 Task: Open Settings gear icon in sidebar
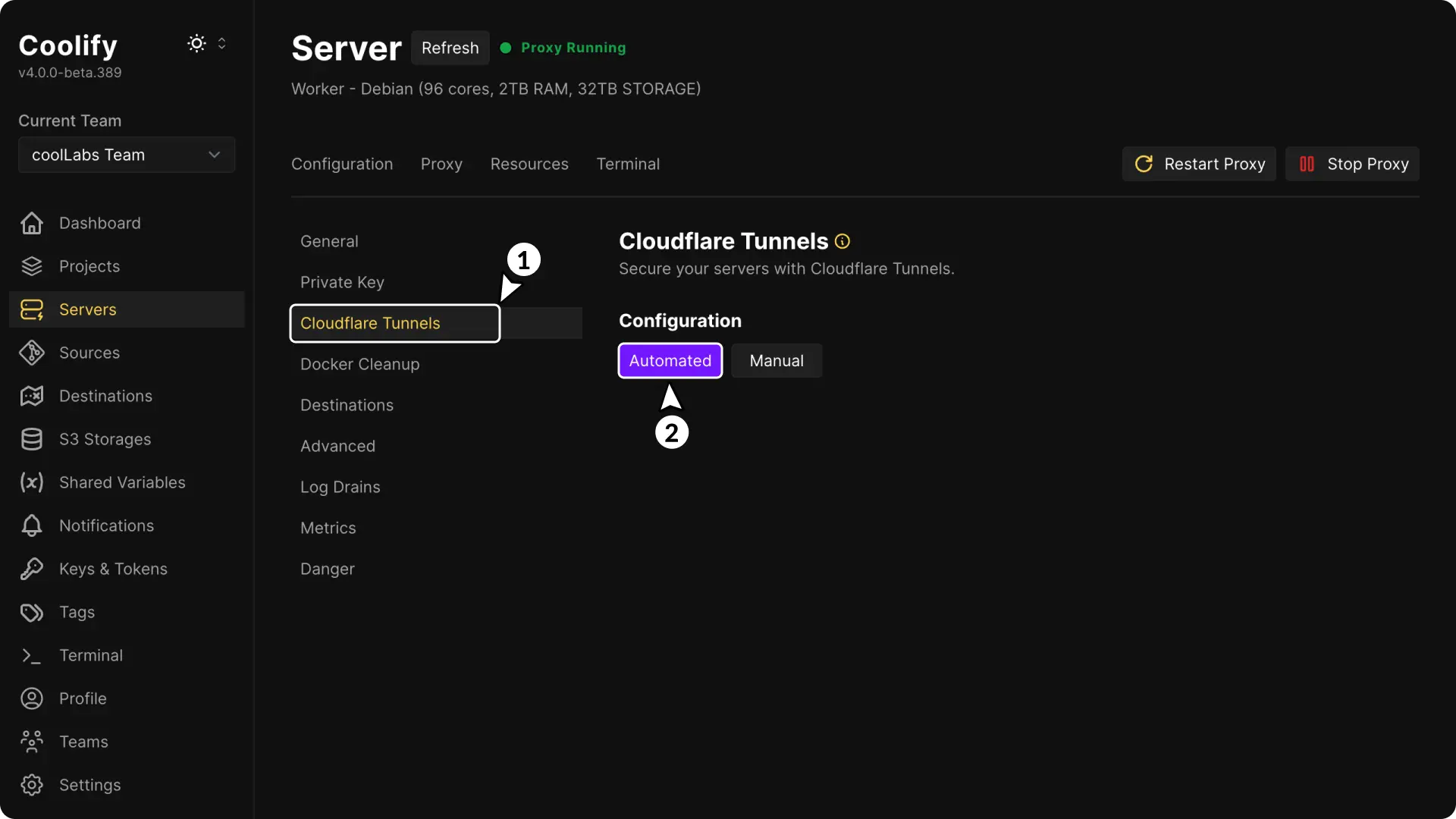[x=32, y=785]
